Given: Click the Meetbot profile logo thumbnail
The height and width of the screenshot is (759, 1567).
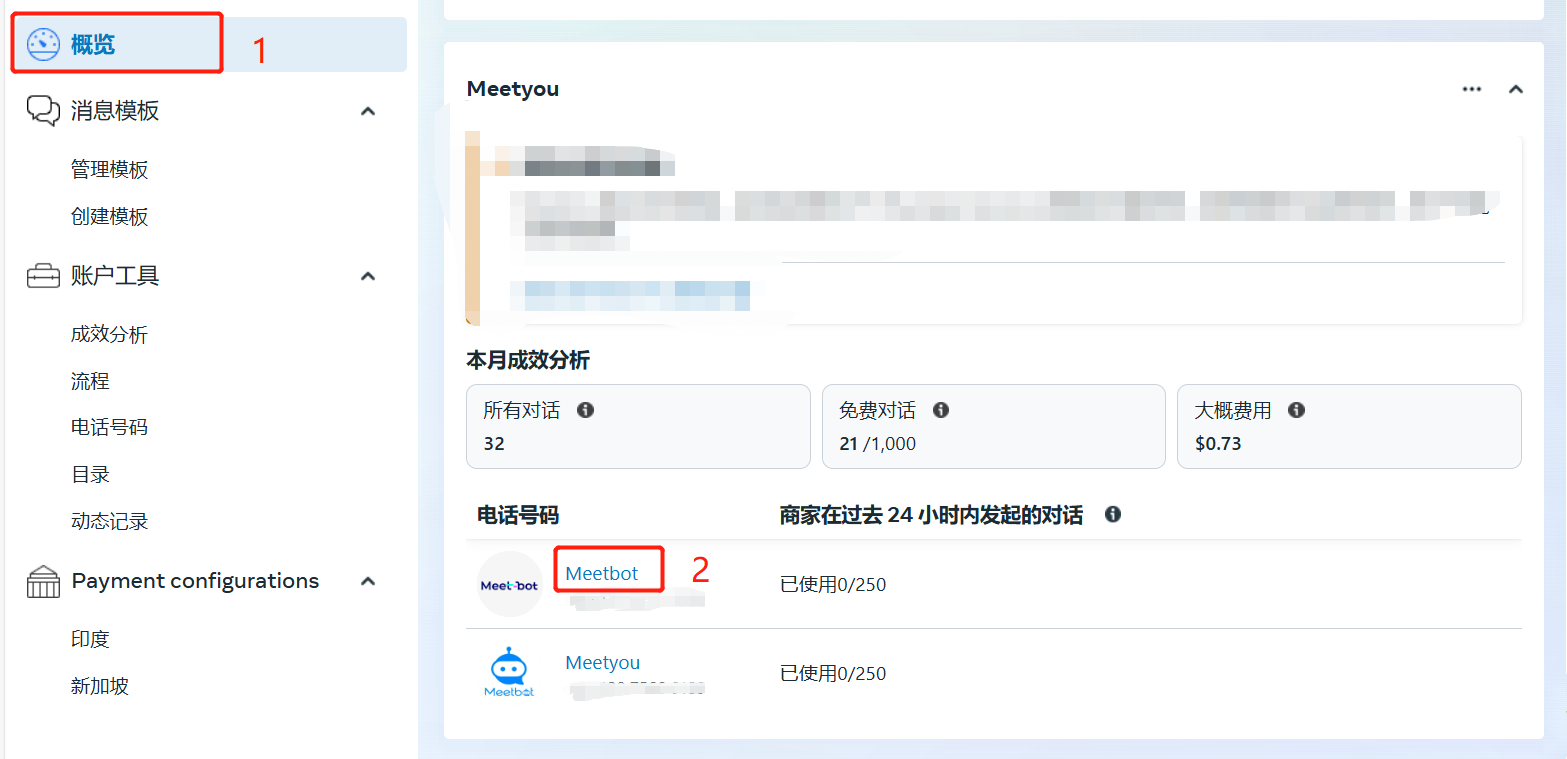Looking at the screenshot, I should [x=510, y=584].
